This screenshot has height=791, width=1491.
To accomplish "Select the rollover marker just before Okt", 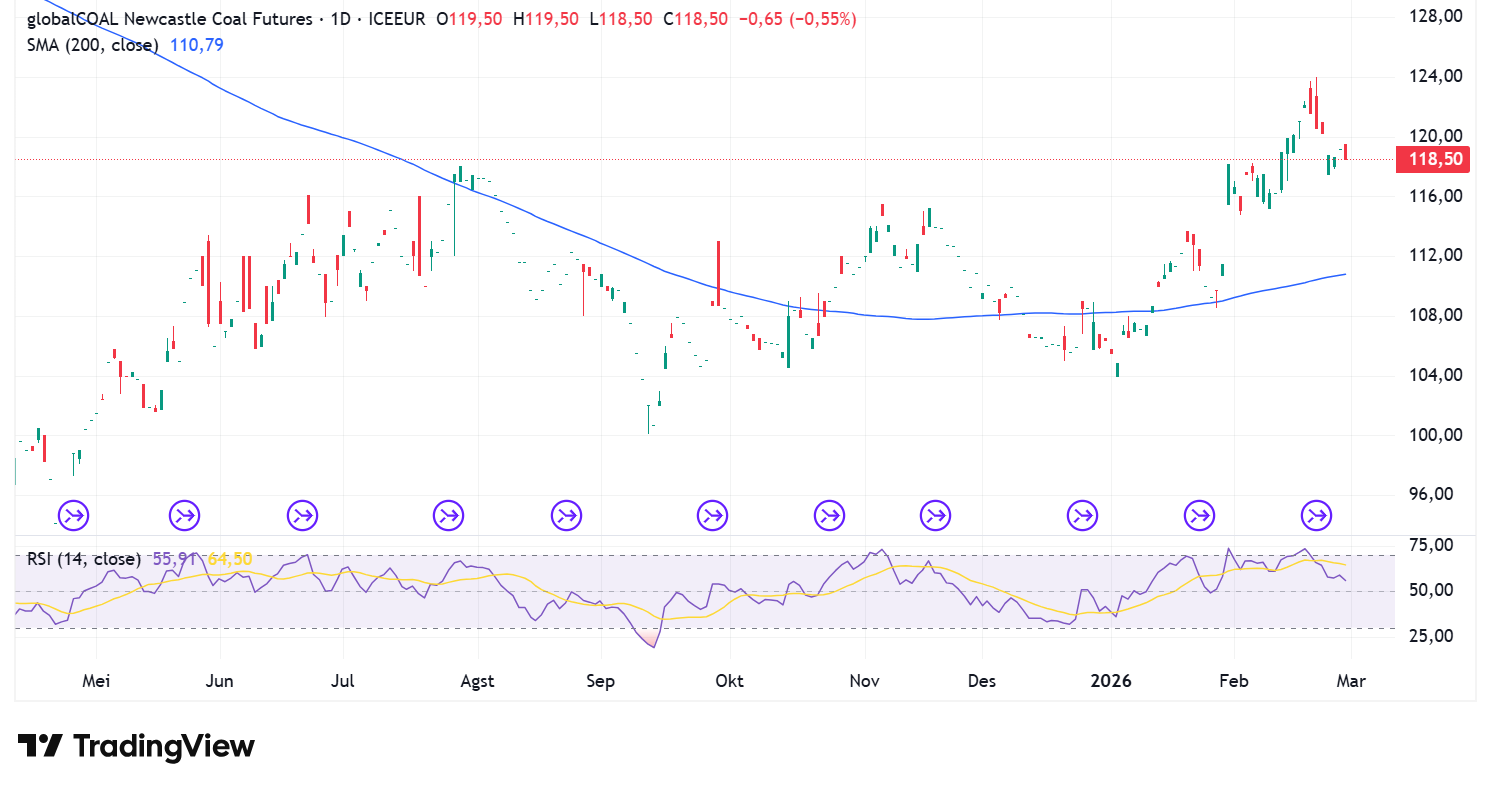I will point(713,516).
